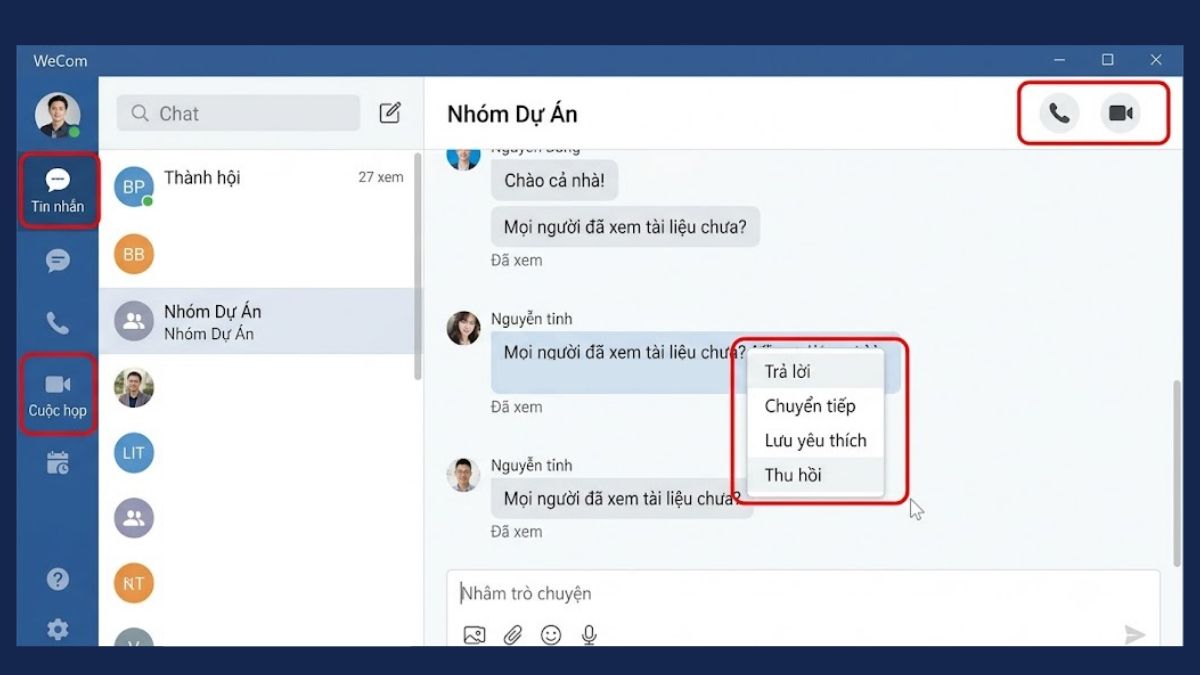This screenshot has height=675, width=1200.
Task: Click the 27 xem label
Action: (381, 177)
